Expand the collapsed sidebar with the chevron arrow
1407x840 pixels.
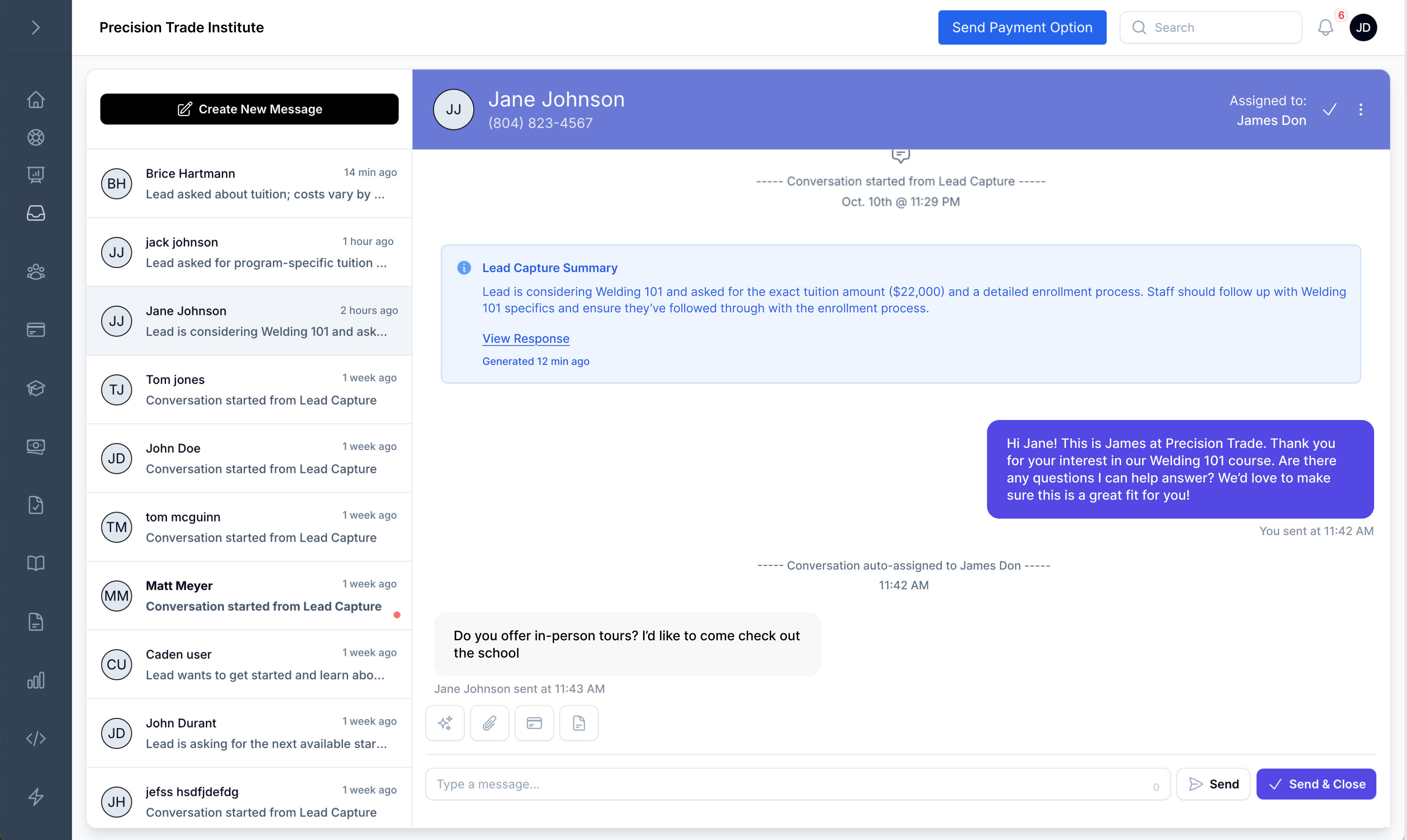tap(36, 27)
